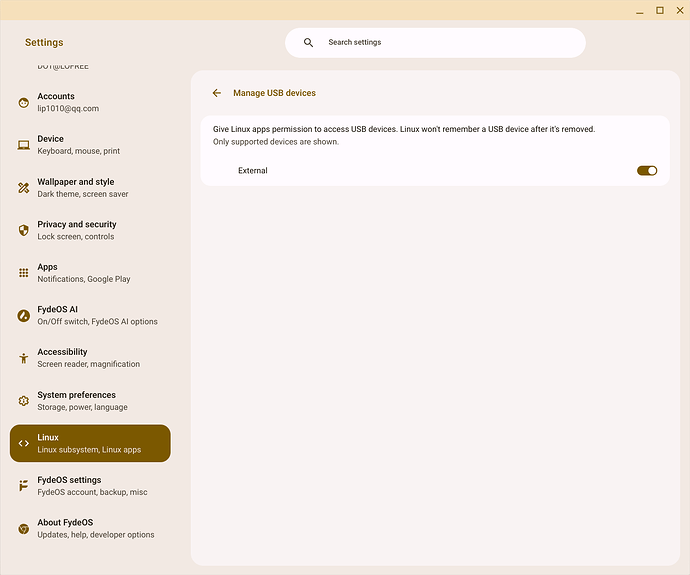Open the Wallpaper and style label
Screen dimensions: 690x575
[x=76, y=182]
